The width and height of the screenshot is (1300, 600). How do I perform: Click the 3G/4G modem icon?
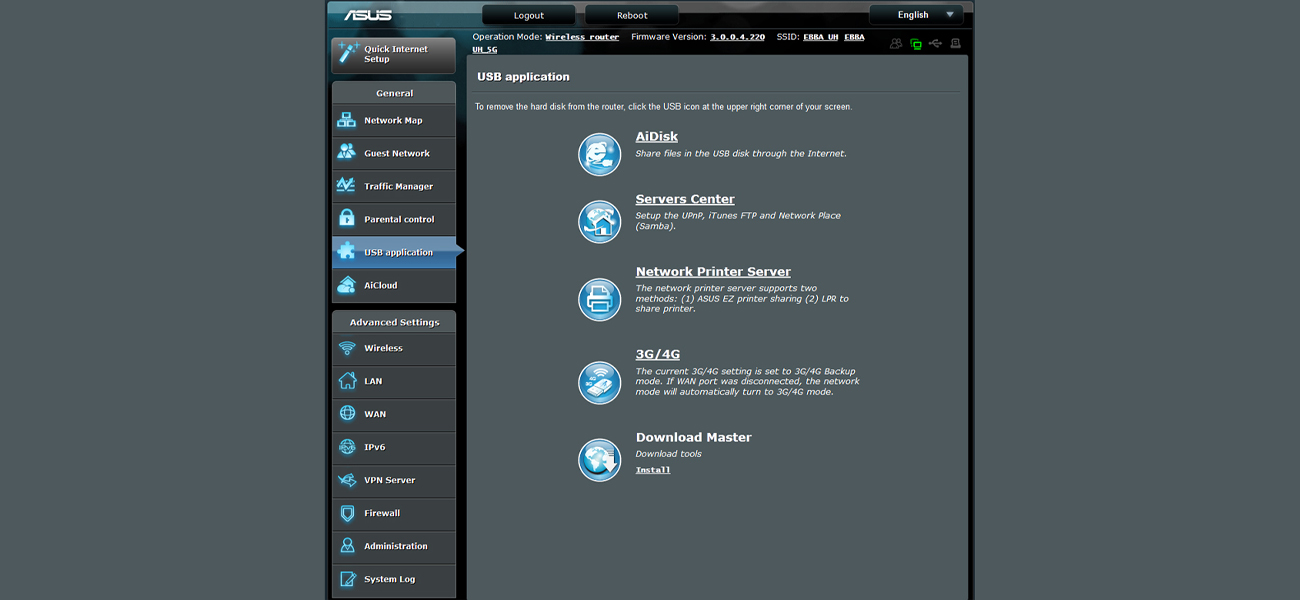[x=600, y=382]
